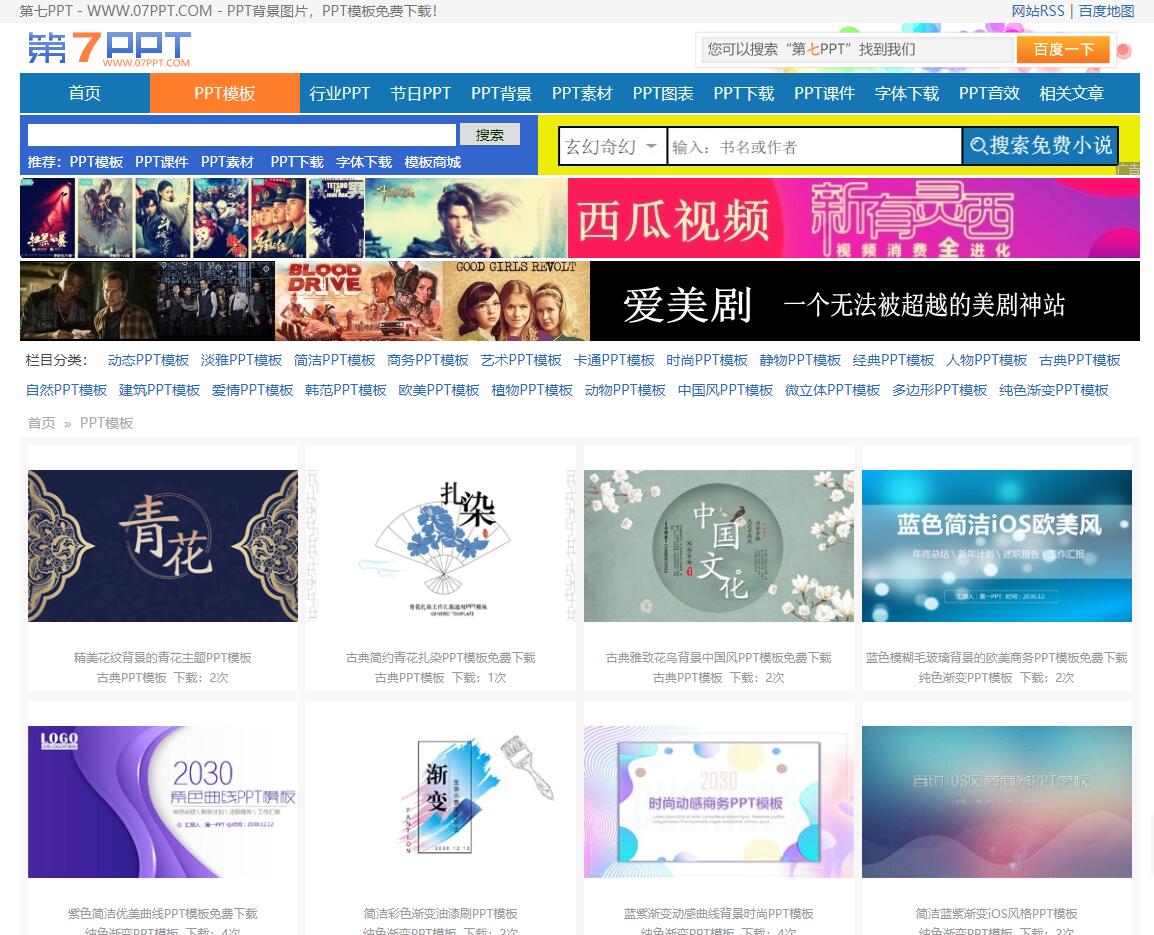Open the recommended 模板商城 link

tap(433, 162)
